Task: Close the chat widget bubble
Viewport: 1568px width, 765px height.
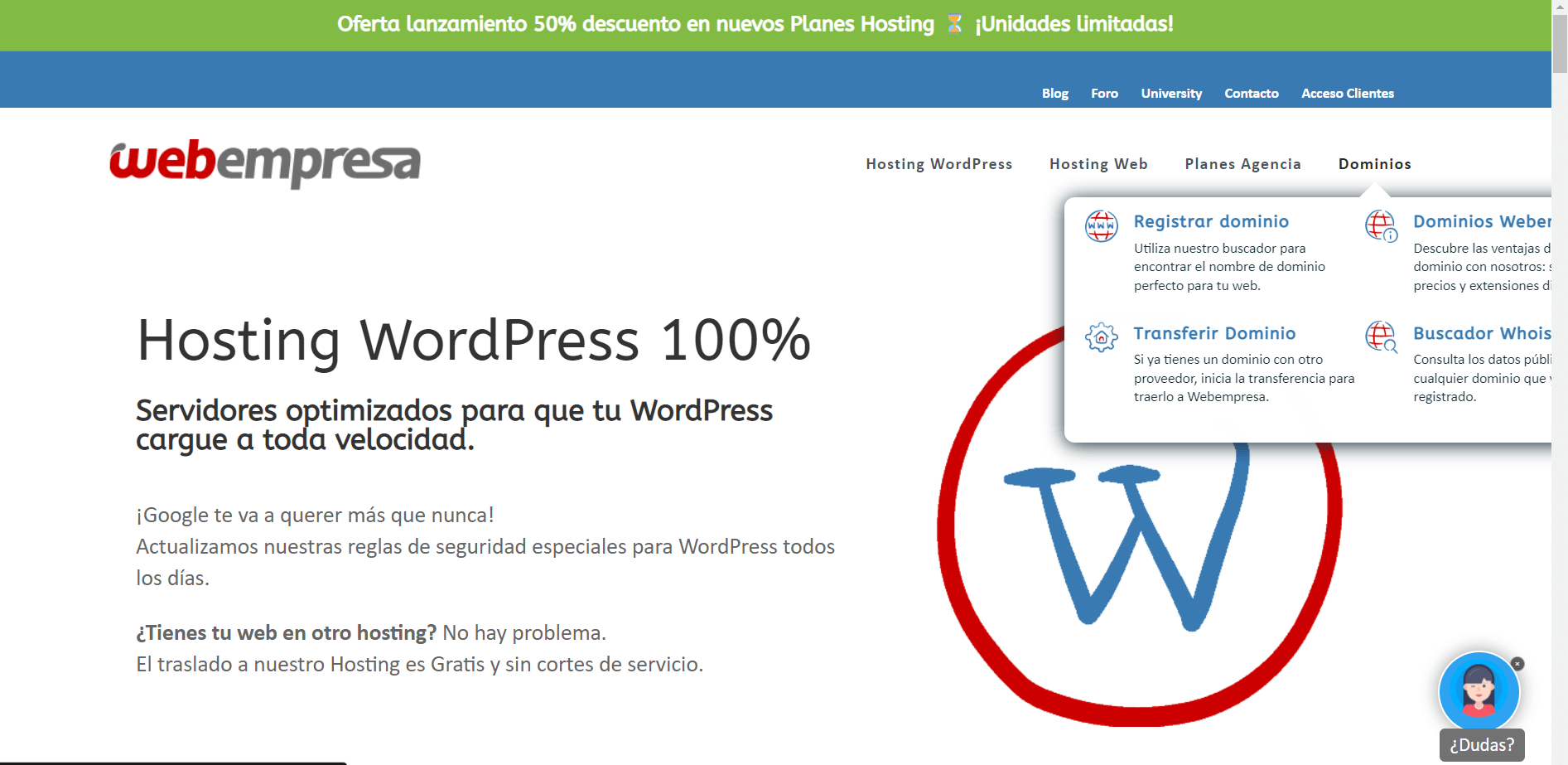Action: (1517, 664)
